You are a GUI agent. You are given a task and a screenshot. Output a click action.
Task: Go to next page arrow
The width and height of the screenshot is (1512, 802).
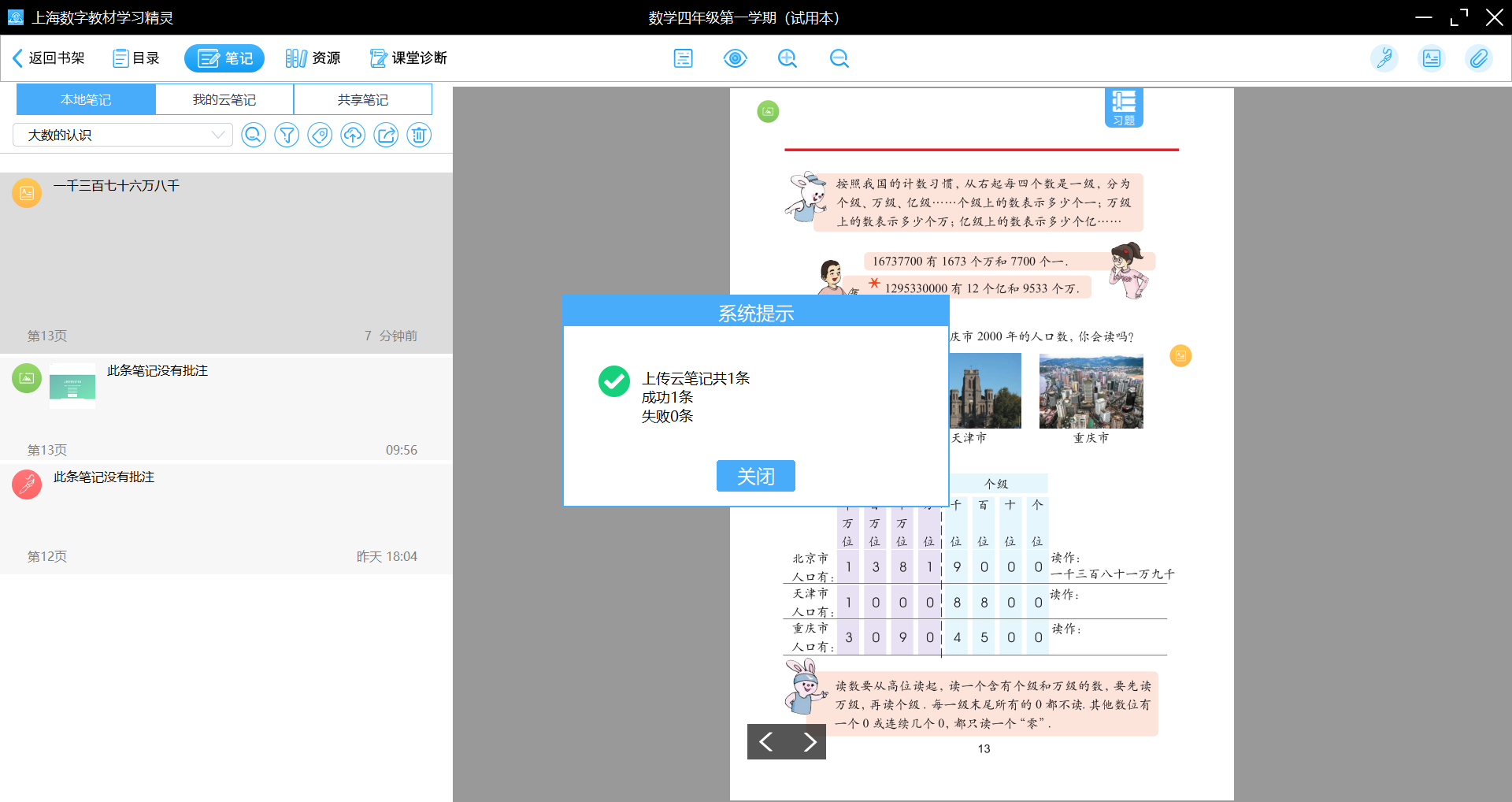click(809, 741)
